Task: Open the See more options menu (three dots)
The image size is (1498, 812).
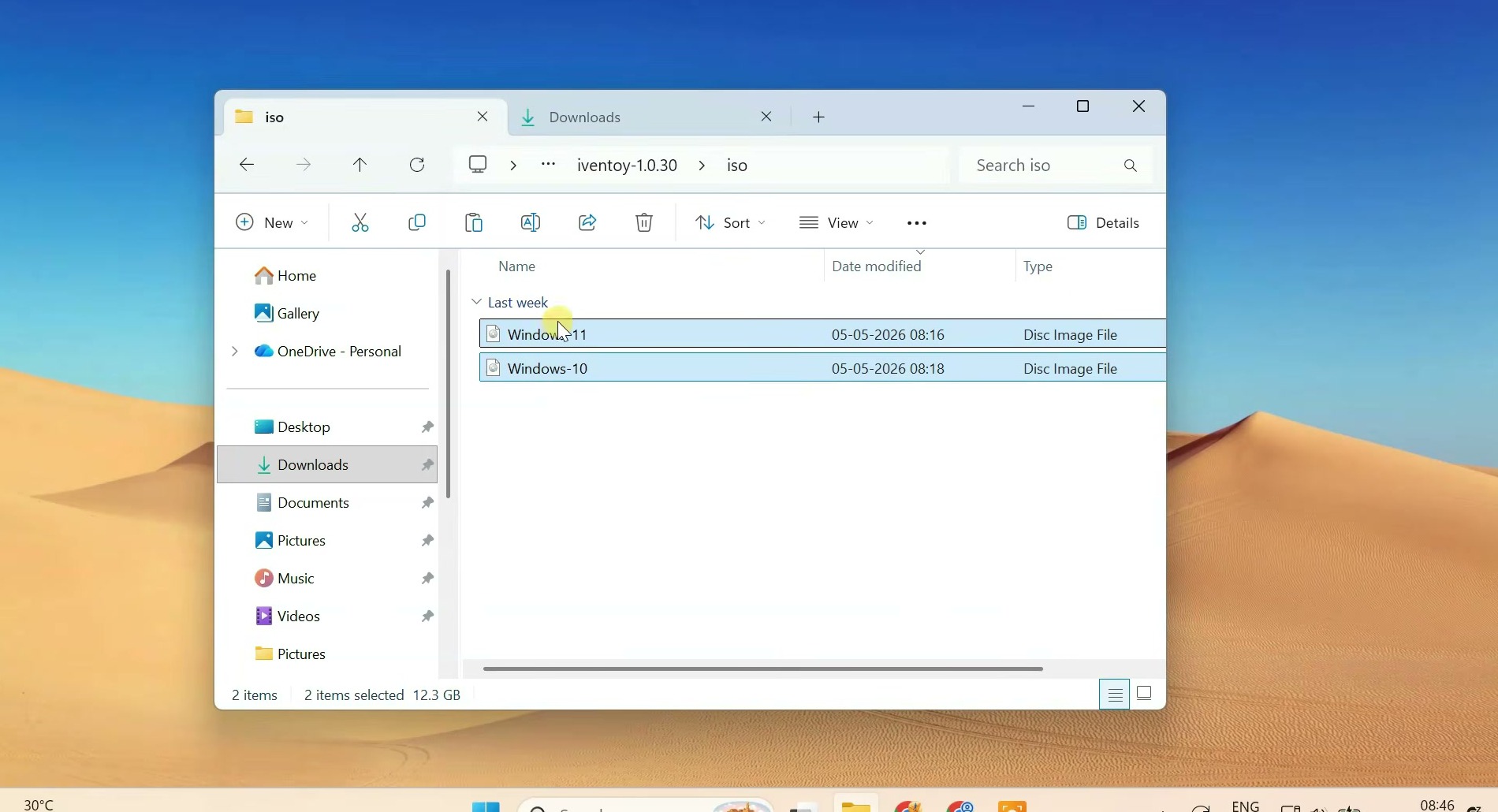Action: tap(917, 223)
